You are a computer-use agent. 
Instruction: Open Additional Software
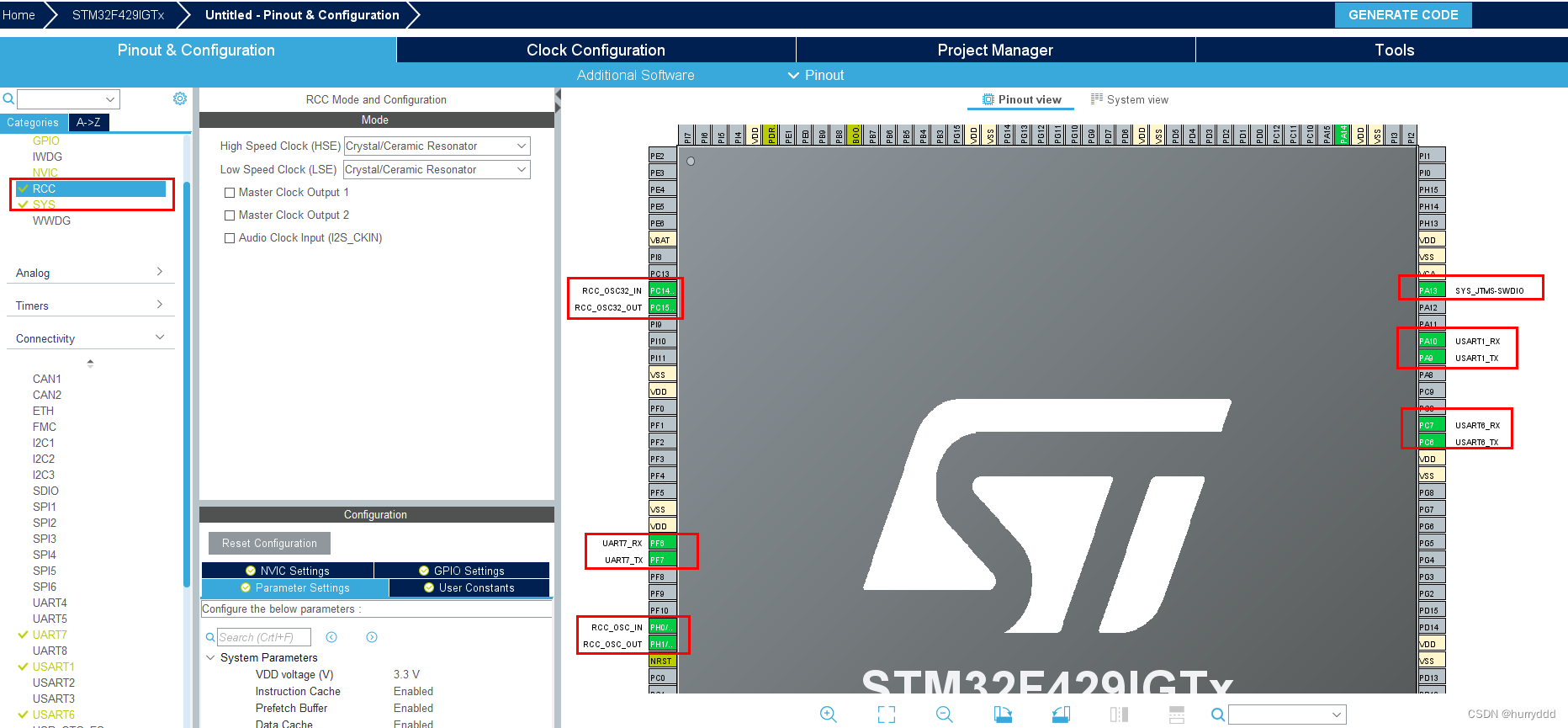636,75
